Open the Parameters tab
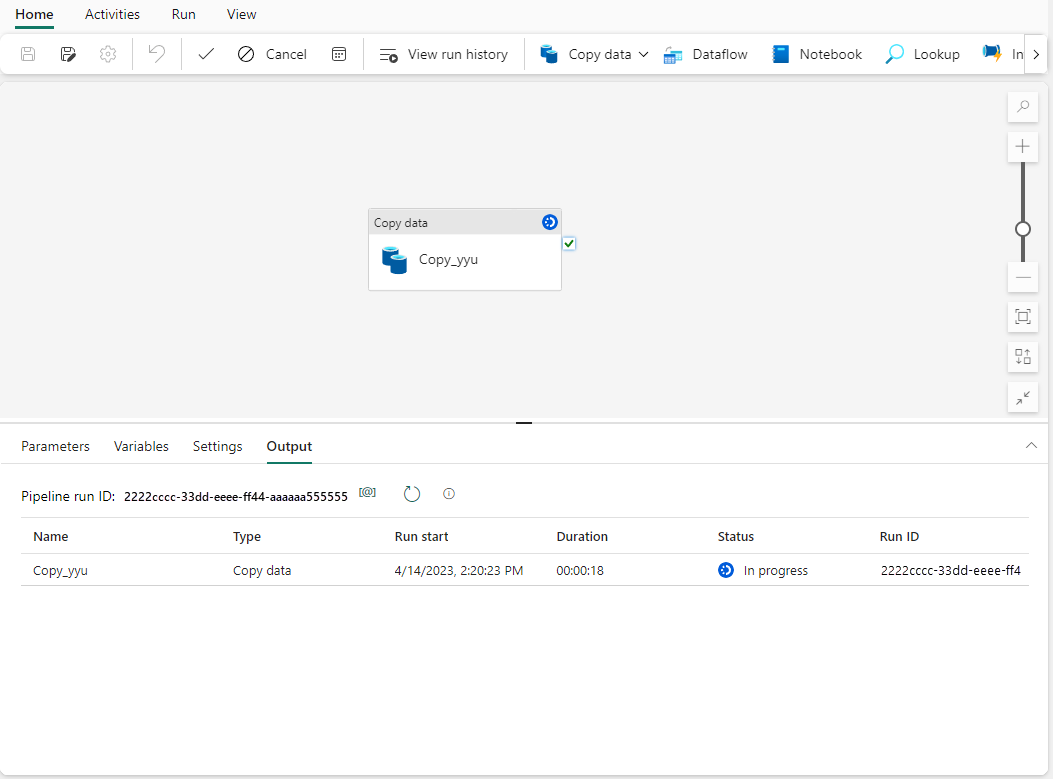Screen dimensions: 1053x779 coord(55,447)
